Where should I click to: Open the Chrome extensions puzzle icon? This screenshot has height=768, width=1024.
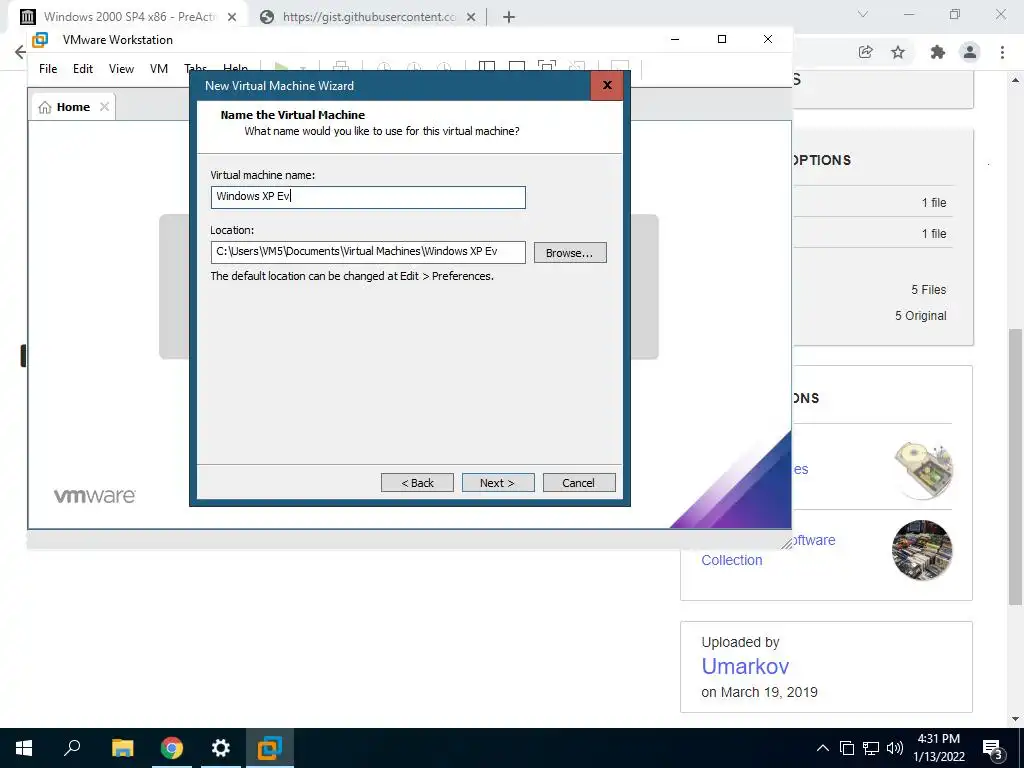[x=937, y=52]
